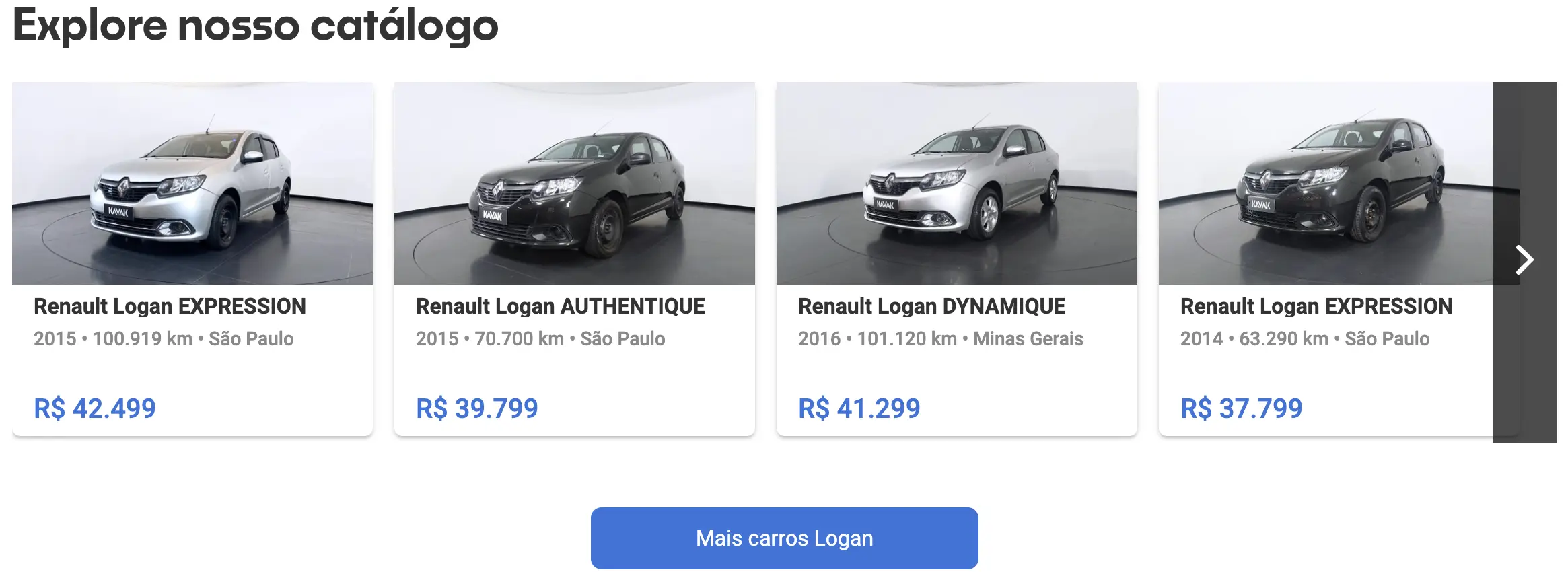The width and height of the screenshot is (1568, 572).
Task: Open the black Logan AUTHENTIQUE car photo
Action: [x=575, y=183]
